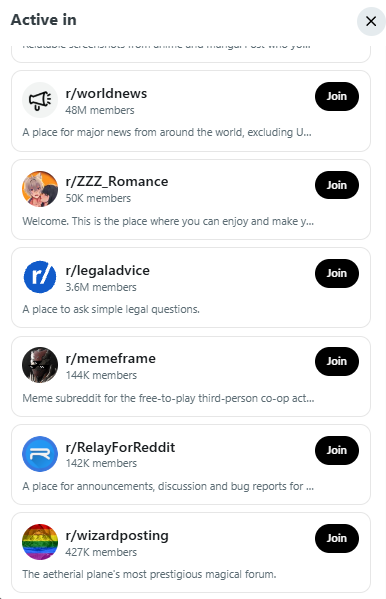Image resolution: width=386 pixels, height=599 pixels.
Task: Click the blue r/legaladvice avatar
Action: click(x=40, y=277)
